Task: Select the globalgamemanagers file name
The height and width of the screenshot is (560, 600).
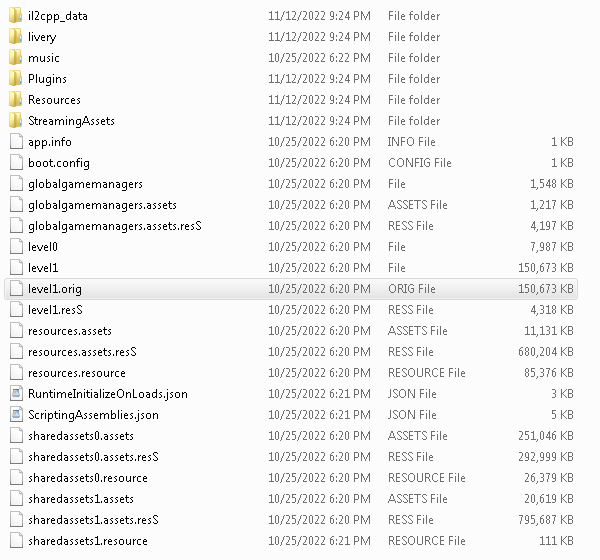Action: click(85, 184)
